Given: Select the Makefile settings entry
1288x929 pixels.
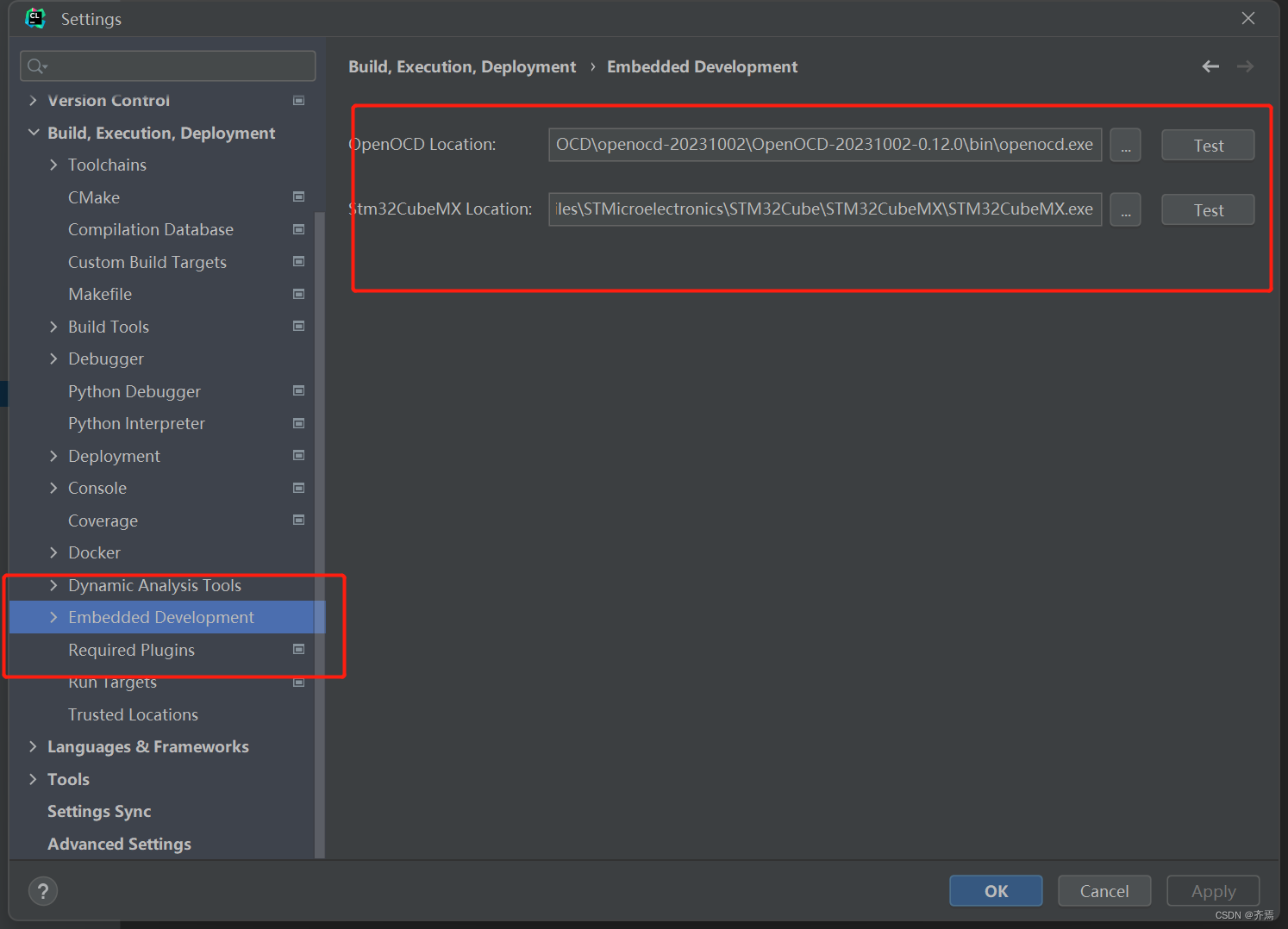Looking at the screenshot, I should (x=100, y=294).
